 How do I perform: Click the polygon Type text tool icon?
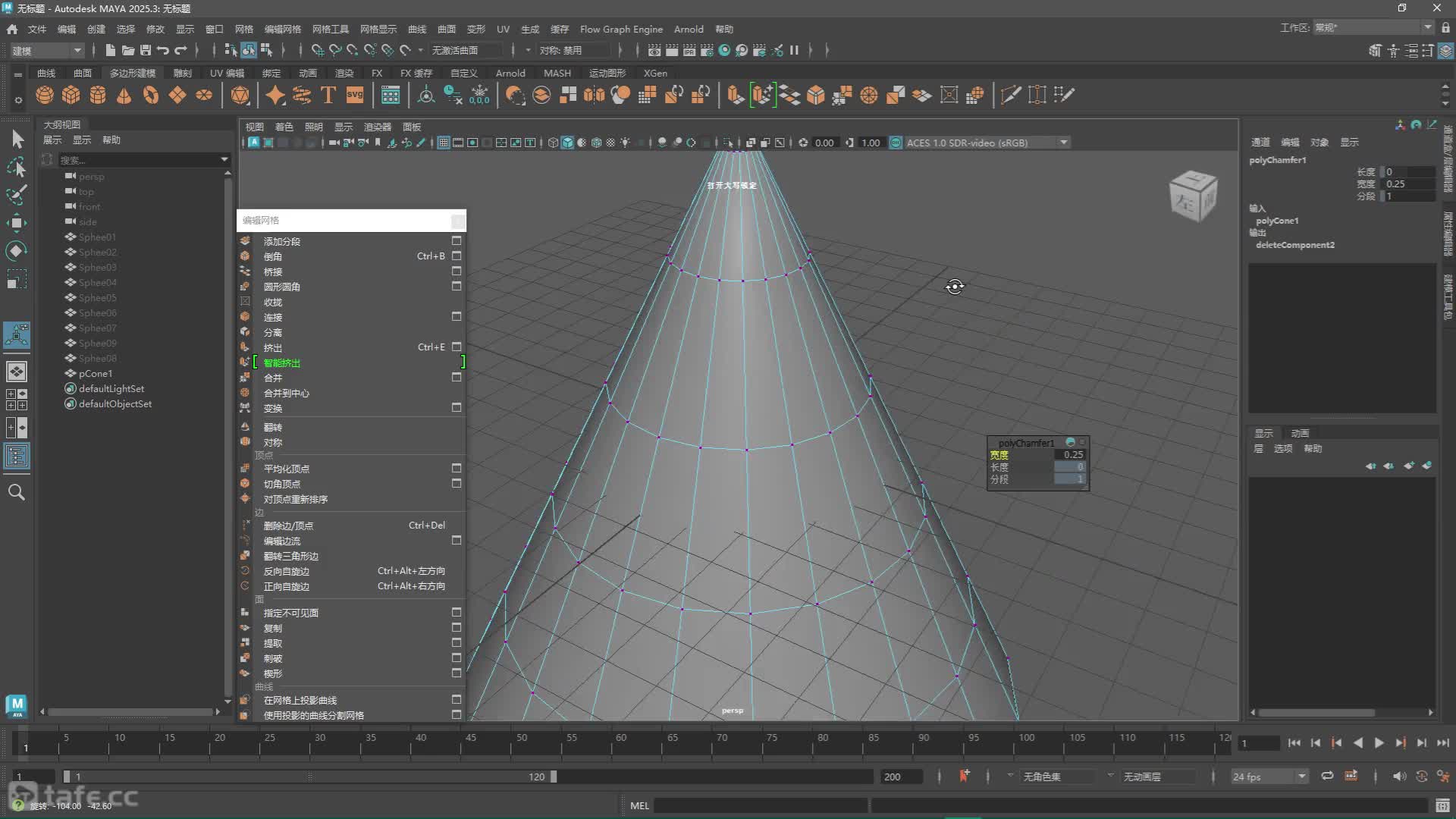328,95
